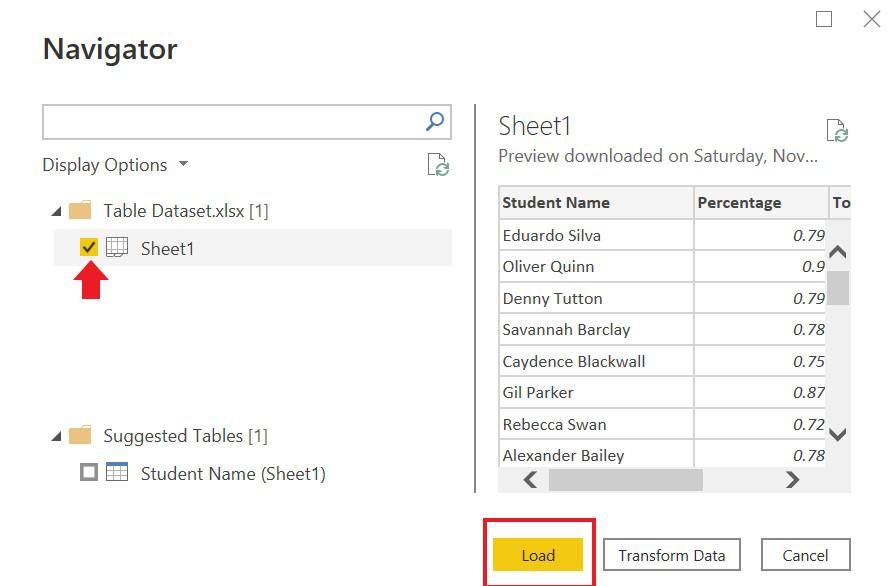Collapse the Suggested Tables tree node

point(55,437)
